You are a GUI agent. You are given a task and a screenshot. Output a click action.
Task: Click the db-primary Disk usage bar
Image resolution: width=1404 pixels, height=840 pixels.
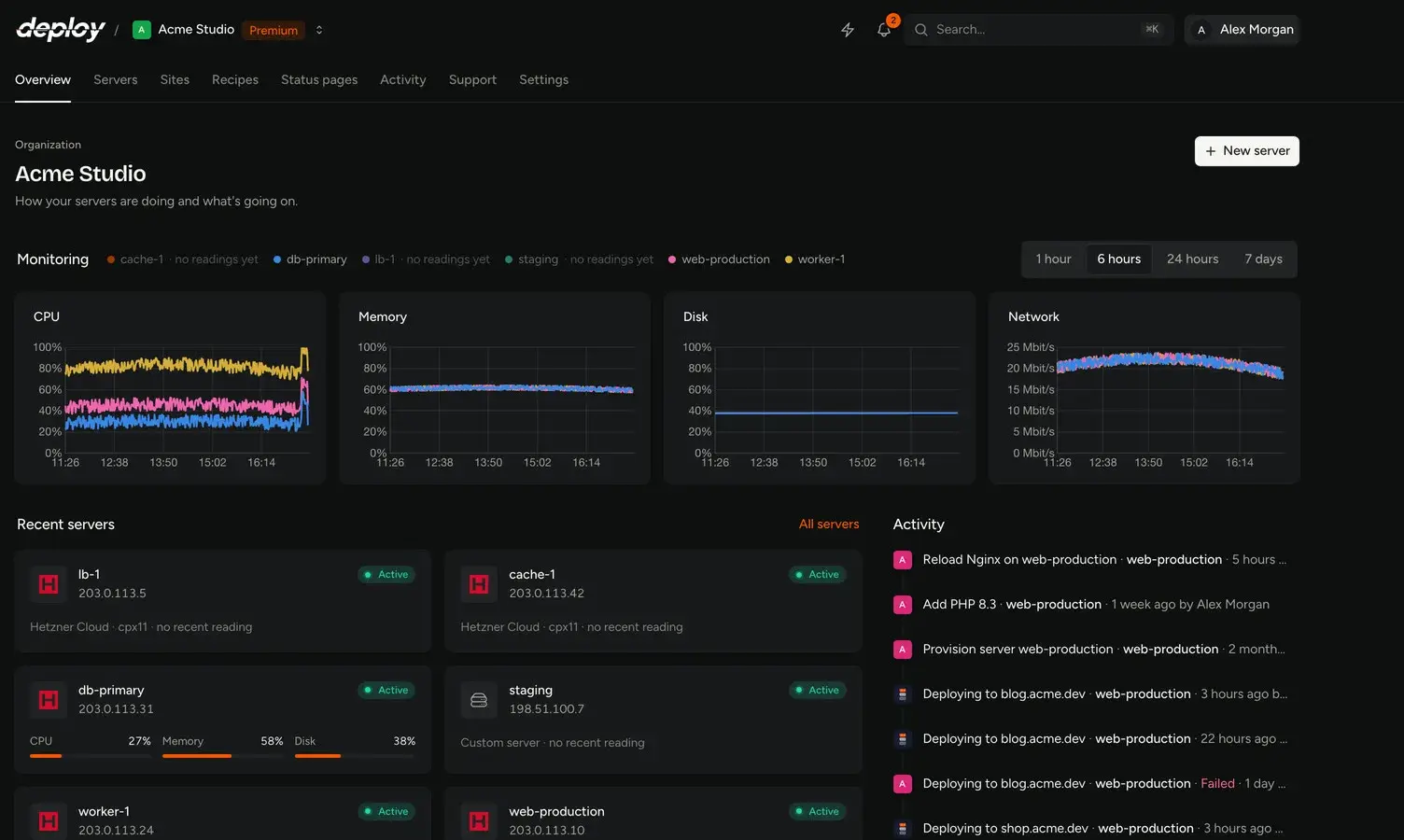tap(355, 756)
